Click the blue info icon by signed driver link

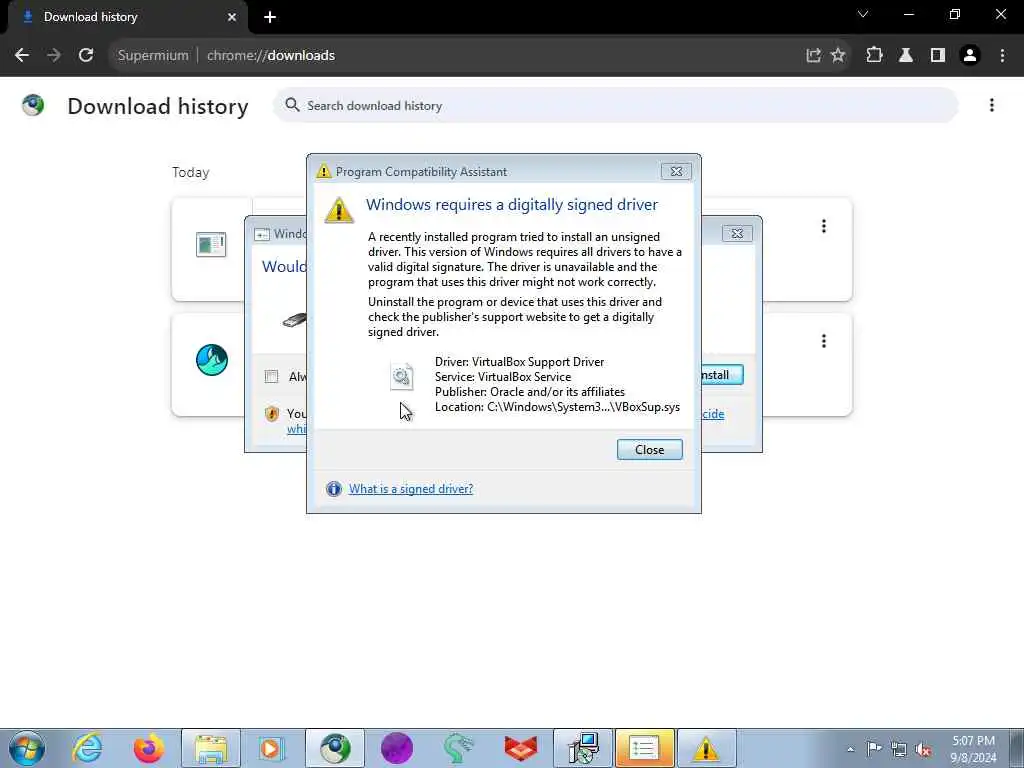tap(334, 488)
